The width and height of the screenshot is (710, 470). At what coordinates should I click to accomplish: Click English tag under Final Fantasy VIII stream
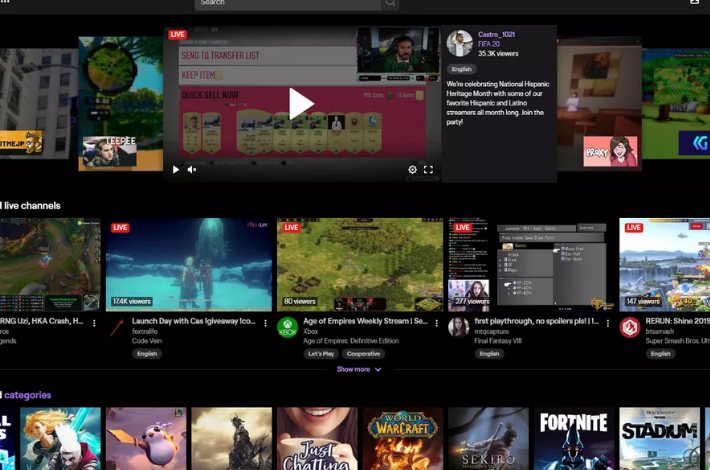(x=489, y=354)
